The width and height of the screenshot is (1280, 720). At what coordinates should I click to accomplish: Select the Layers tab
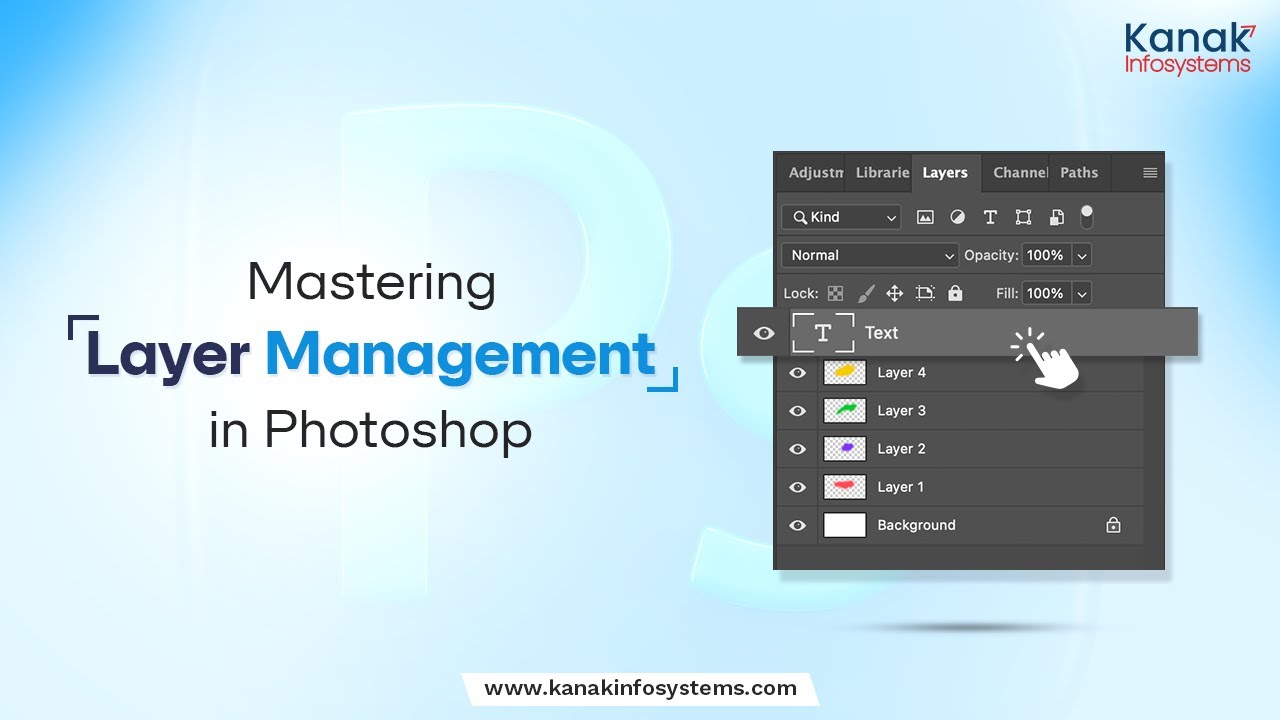point(945,172)
